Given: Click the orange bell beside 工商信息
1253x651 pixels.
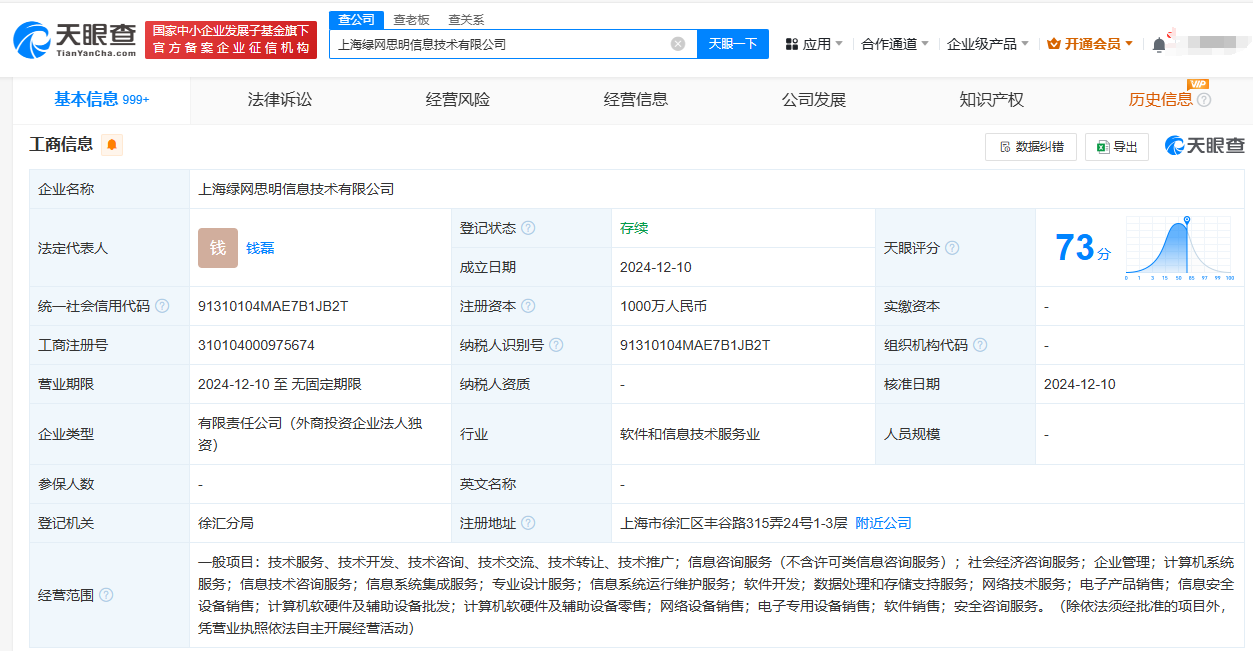Looking at the screenshot, I should pyautogui.click(x=112, y=145).
